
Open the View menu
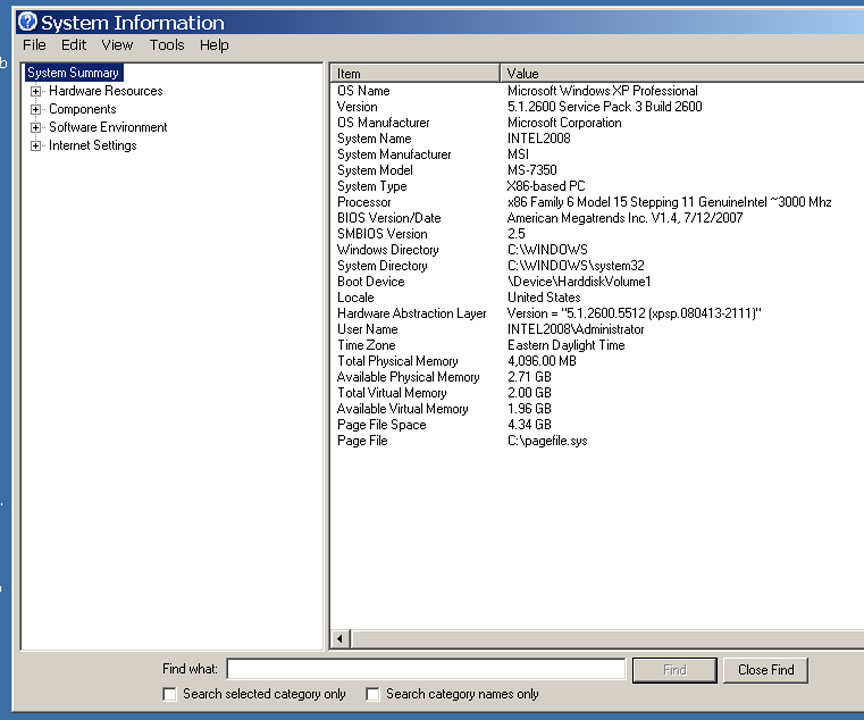tap(117, 45)
